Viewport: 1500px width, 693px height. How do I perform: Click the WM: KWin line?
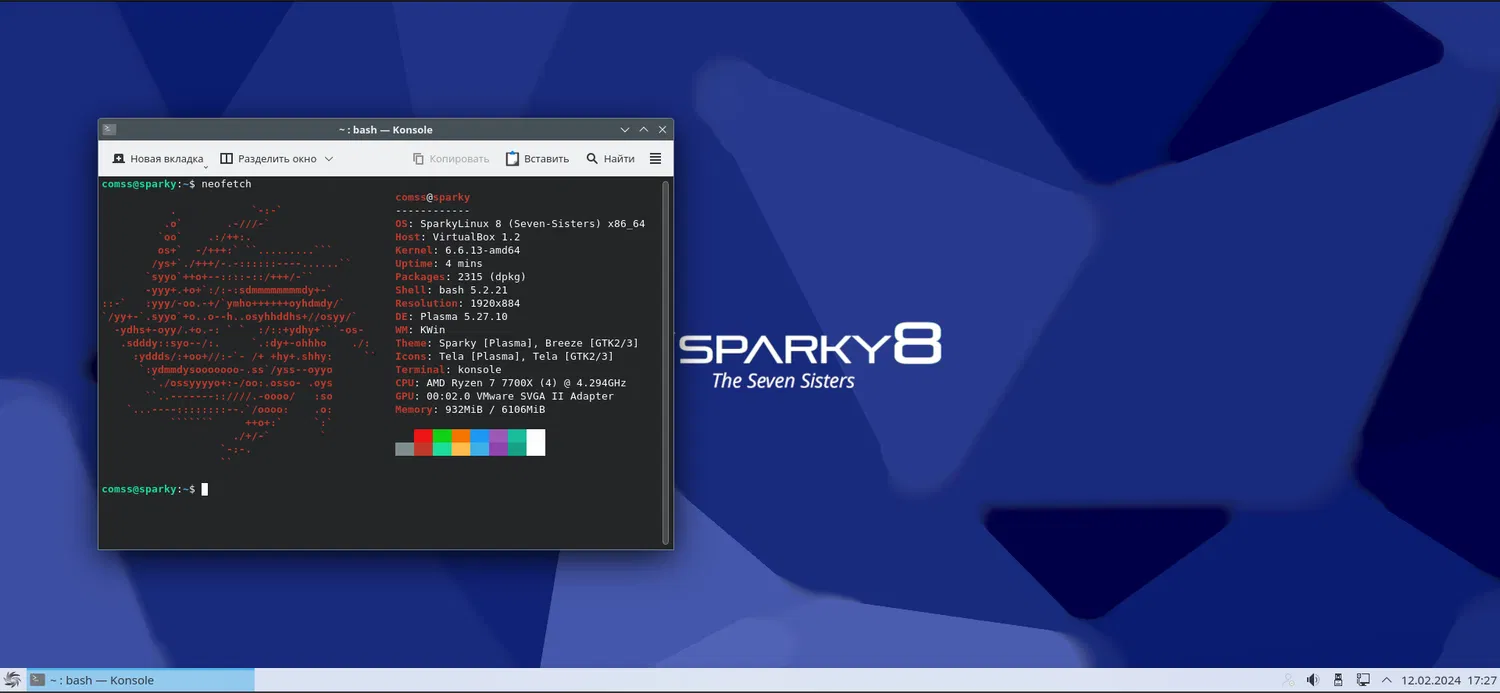[420, 330]
